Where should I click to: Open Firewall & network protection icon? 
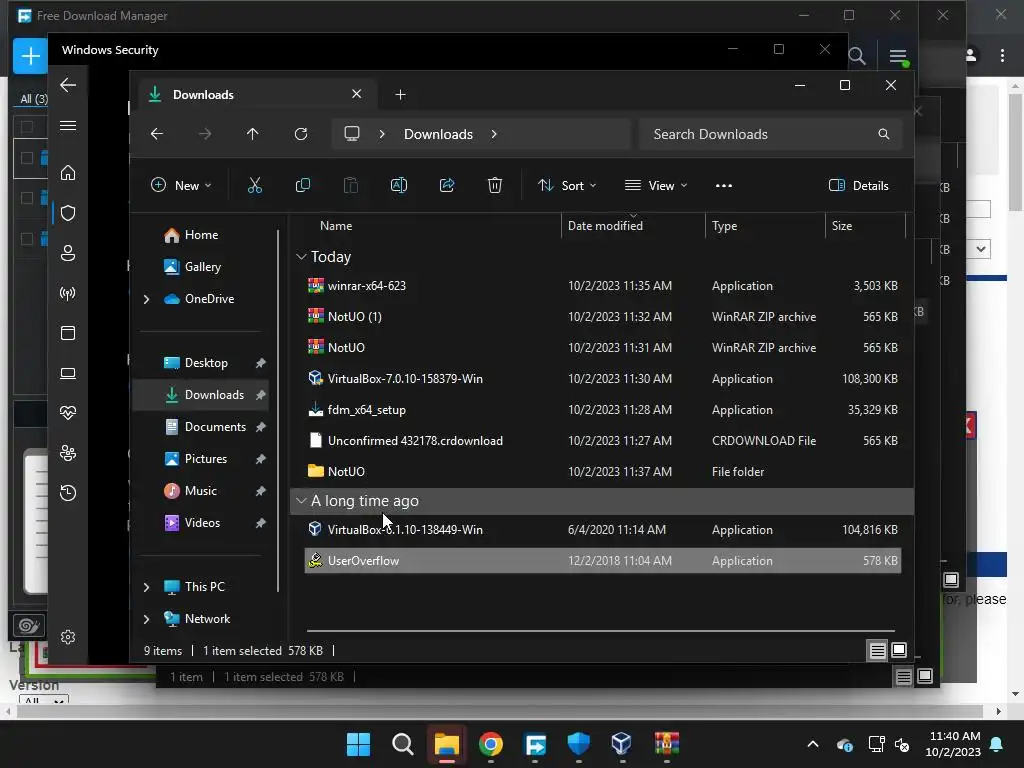pyautogui.click(x=68, y=293)
